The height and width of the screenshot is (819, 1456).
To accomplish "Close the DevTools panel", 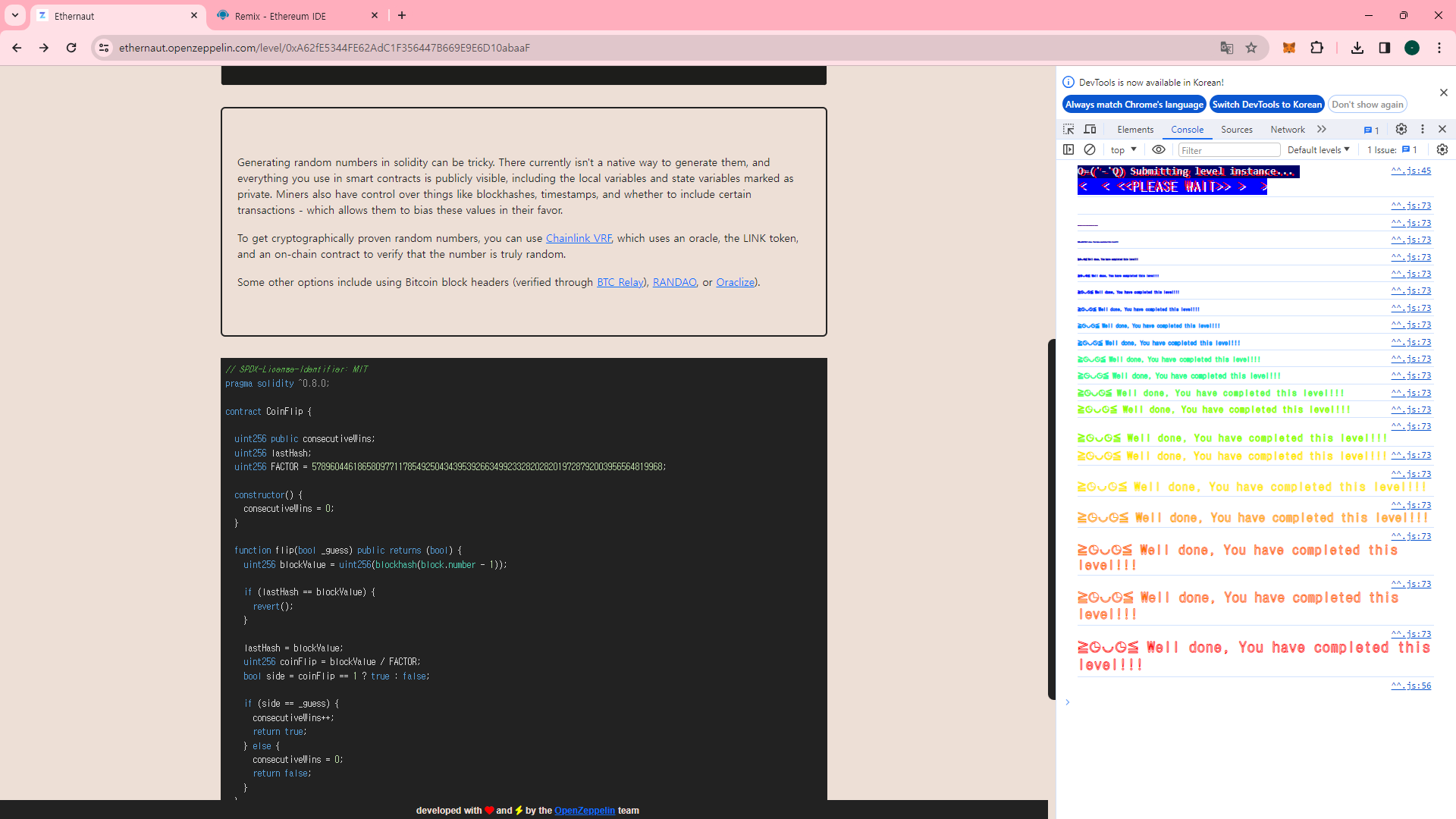I will tap(1442, 129).
